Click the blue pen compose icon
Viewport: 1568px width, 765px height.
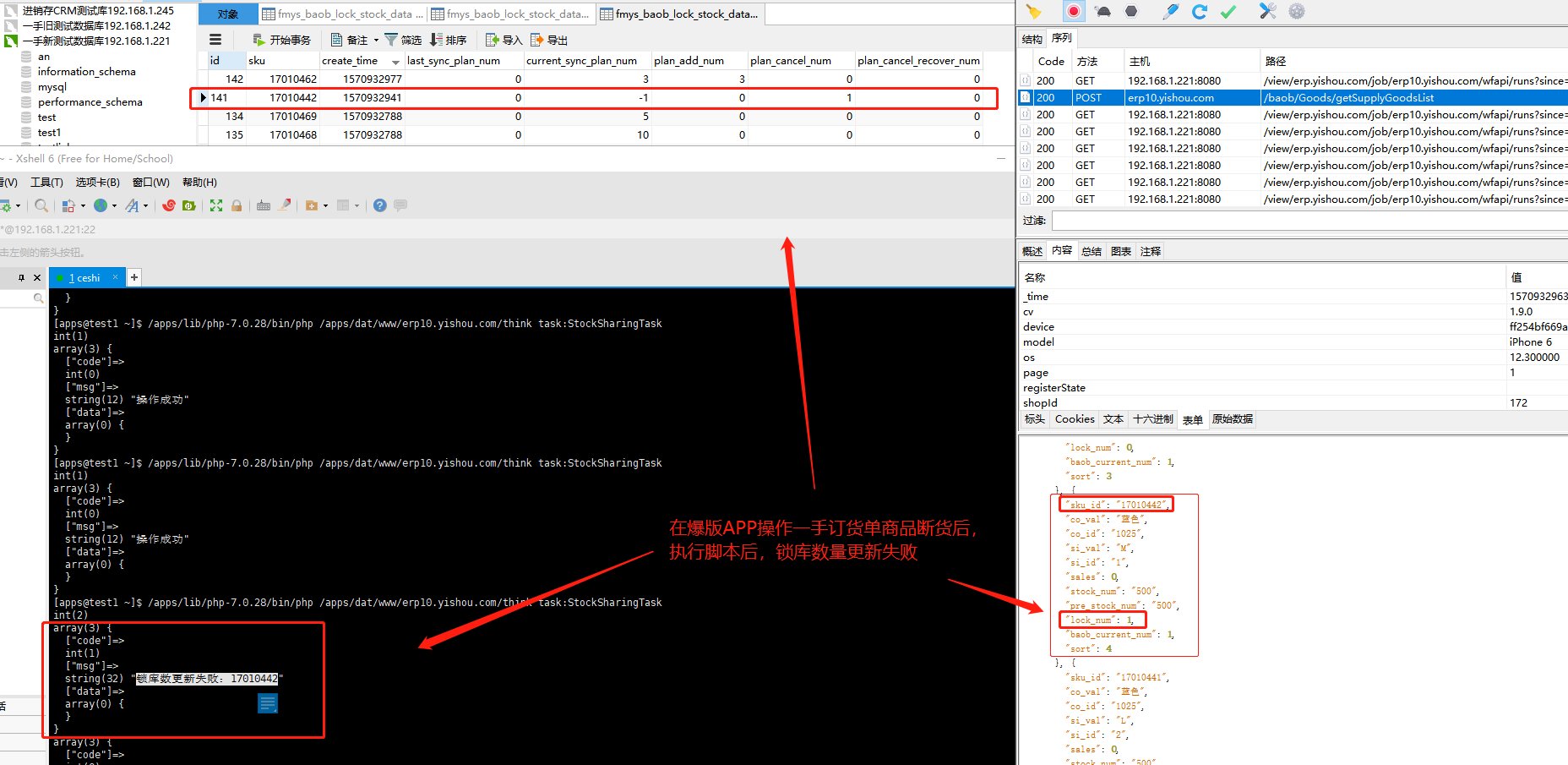pos(1170,11)
